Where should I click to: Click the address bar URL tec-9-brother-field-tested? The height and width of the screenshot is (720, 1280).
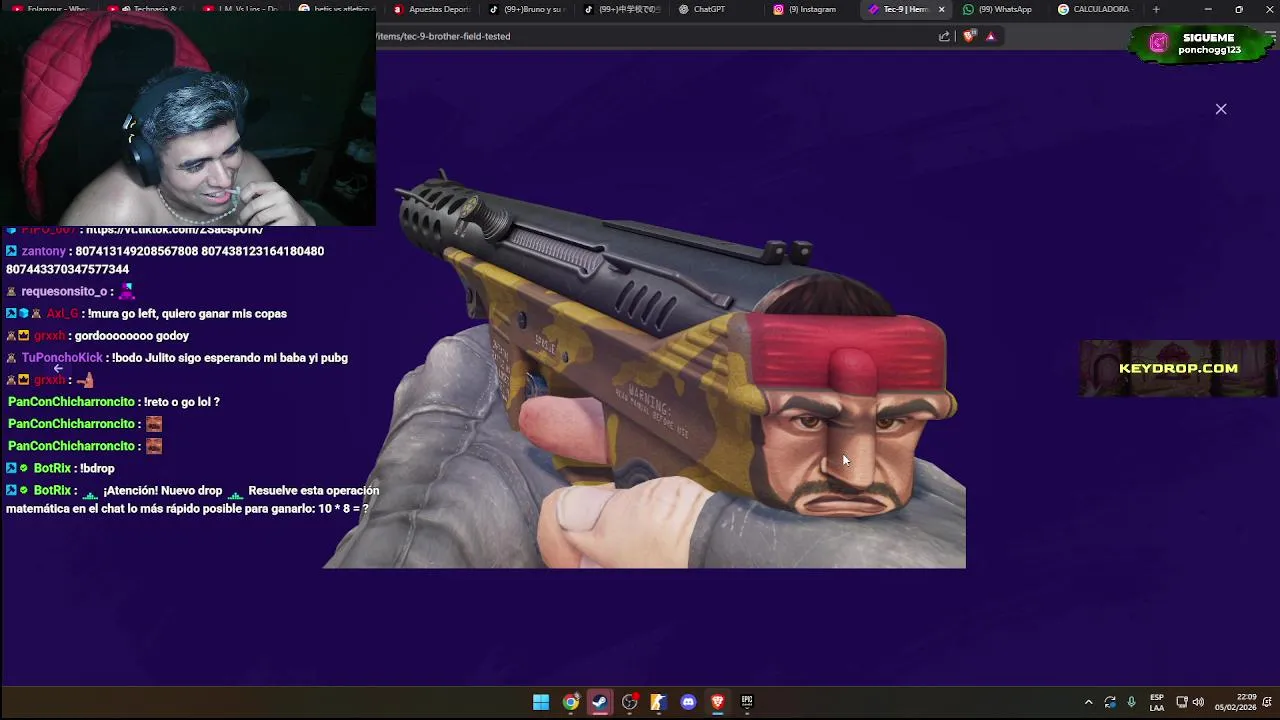[x=443, y=36]
